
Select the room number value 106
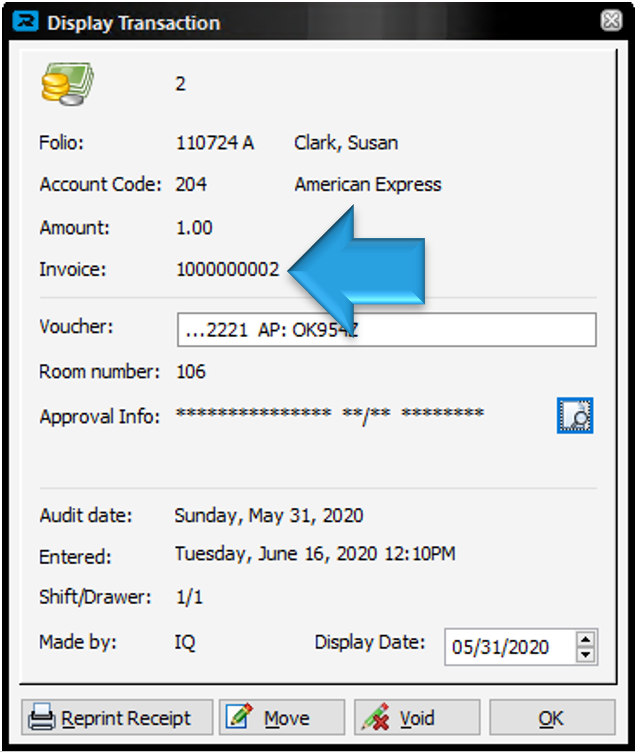[x=190, y=372]
